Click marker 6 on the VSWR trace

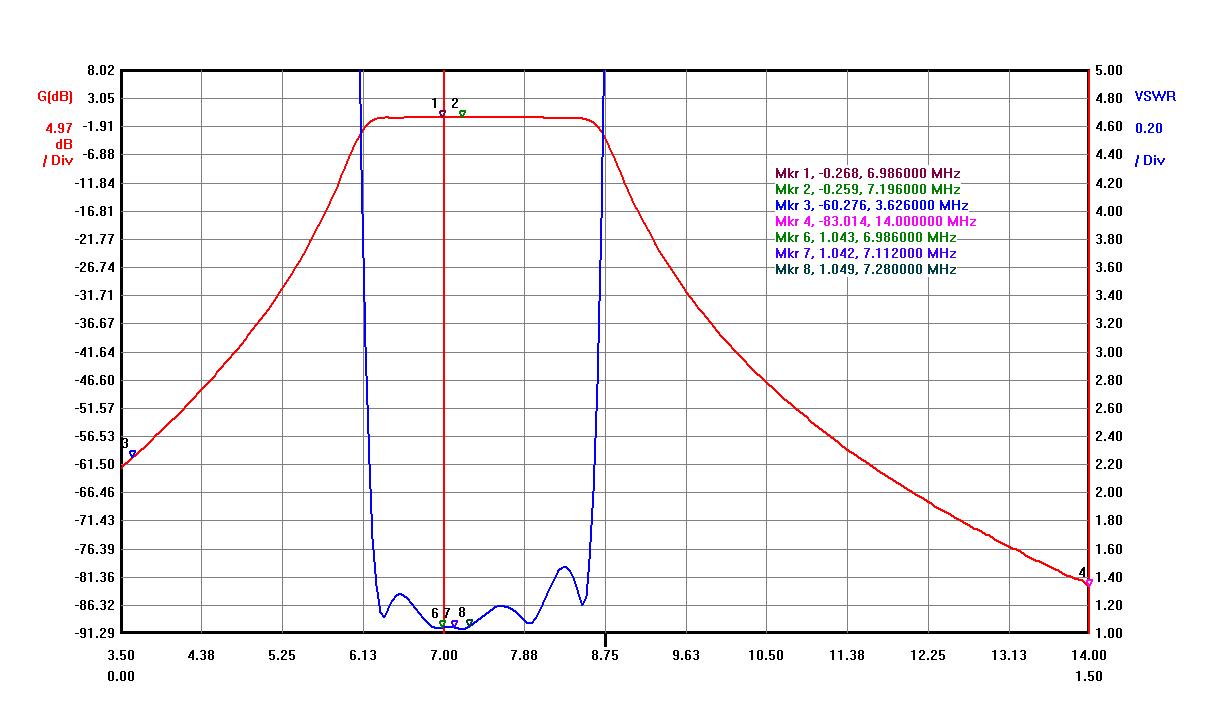pos(442,623)
